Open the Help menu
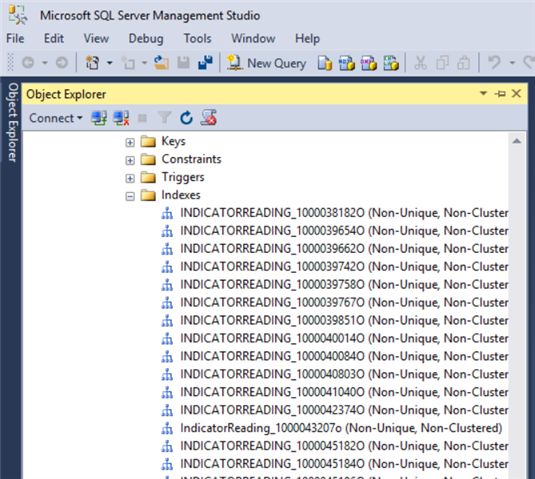The width and height of the screenshot is (535, 479). (307, 38)
